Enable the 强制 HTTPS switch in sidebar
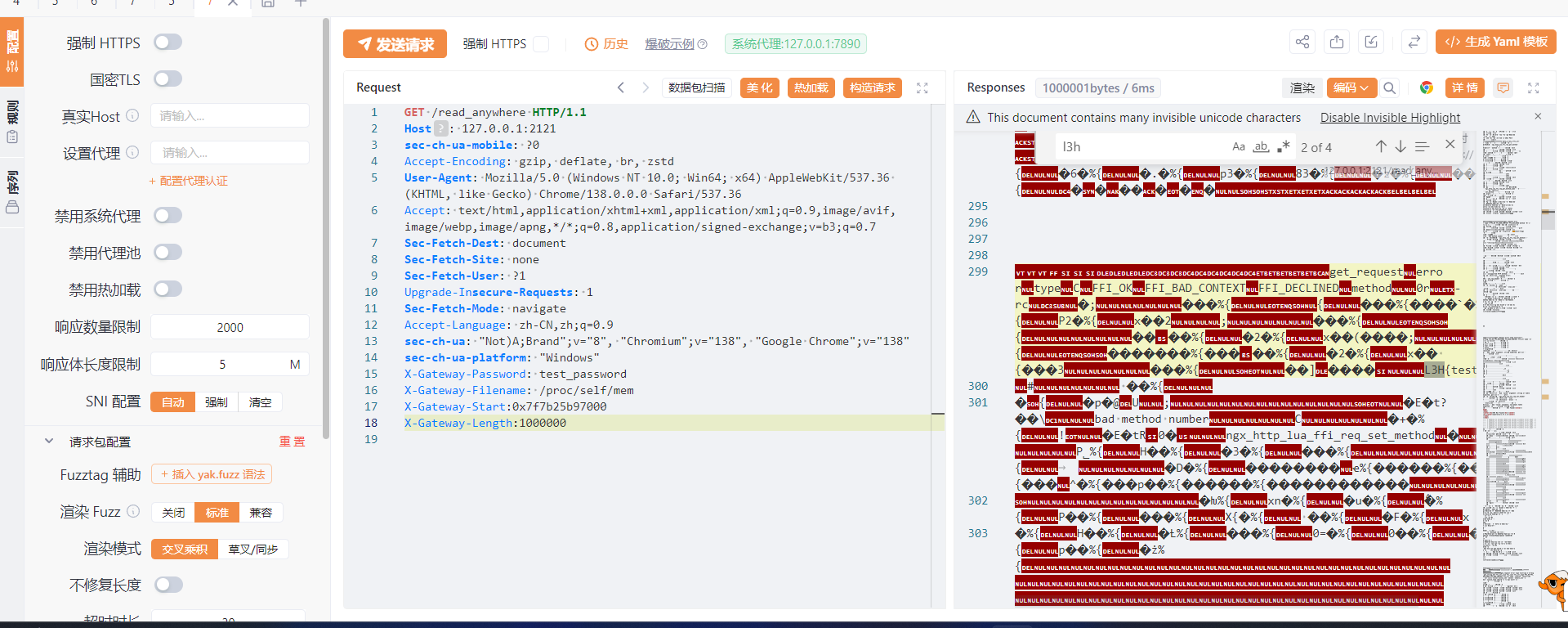 168,43
